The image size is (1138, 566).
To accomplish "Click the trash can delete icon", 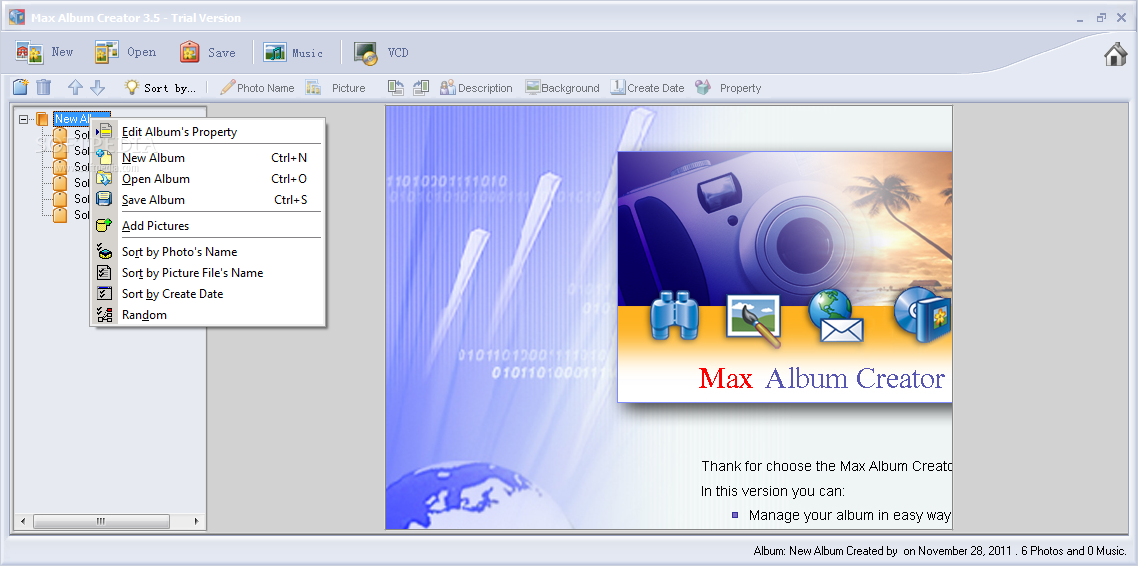I will click(x=44, y=88).
